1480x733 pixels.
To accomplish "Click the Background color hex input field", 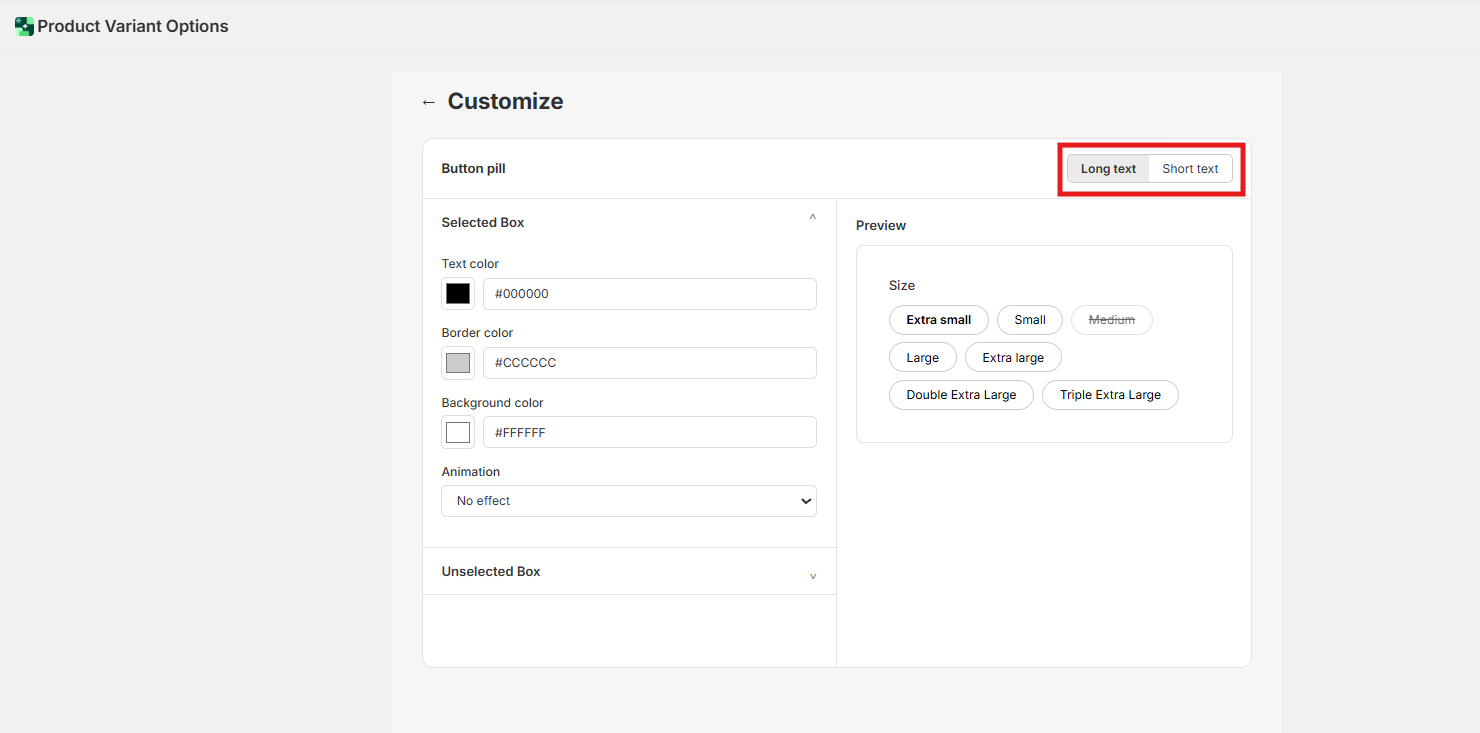I will [x=649, y=433].
